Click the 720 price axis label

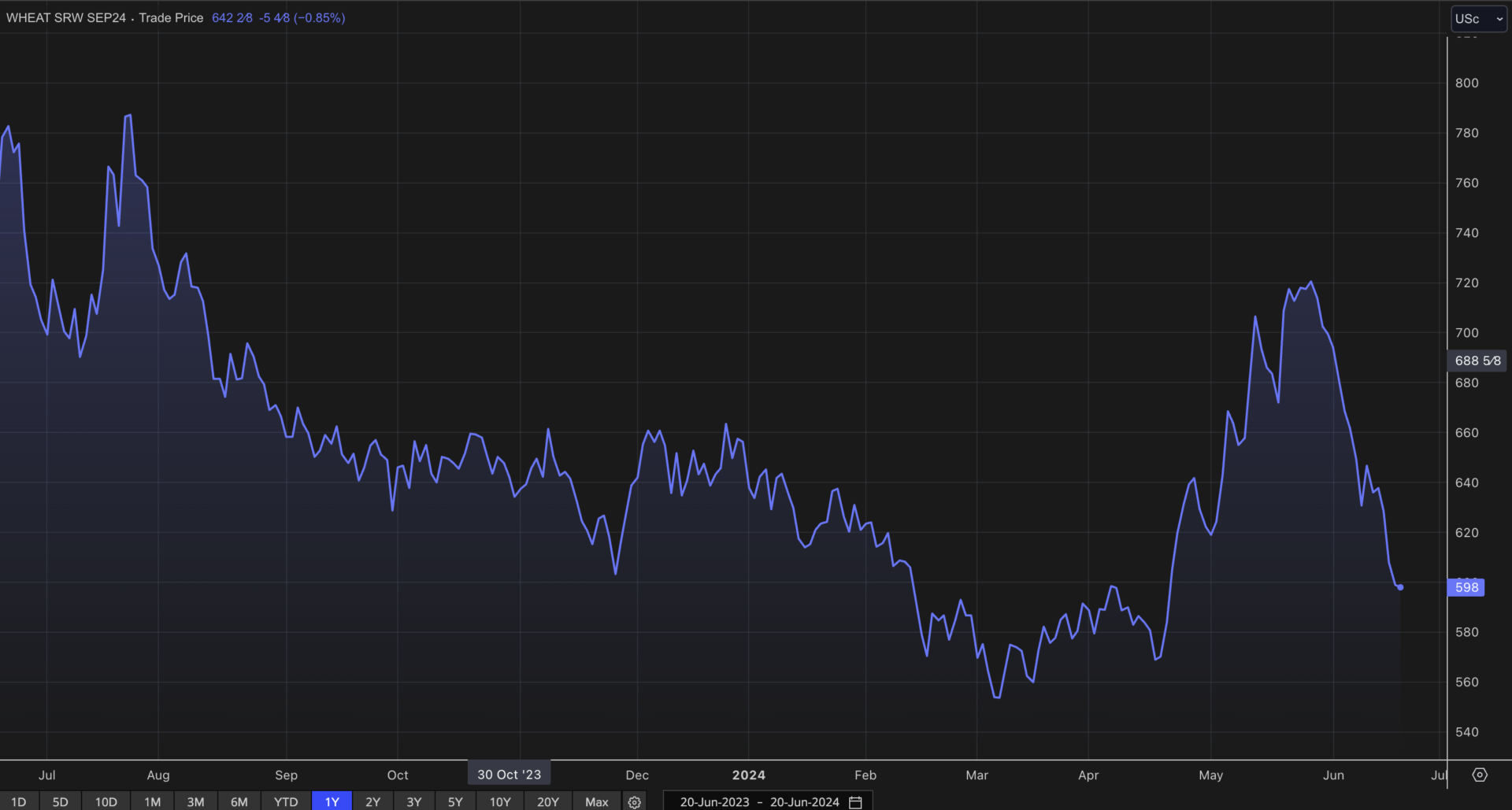[1466, 283]
